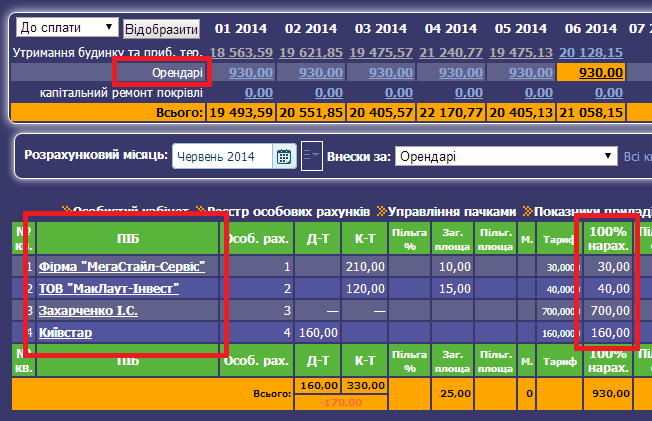Open ТОВ "МакЛаут-Інвест" account link
Viewport: 652px width, 421px height.
(108, 289)
